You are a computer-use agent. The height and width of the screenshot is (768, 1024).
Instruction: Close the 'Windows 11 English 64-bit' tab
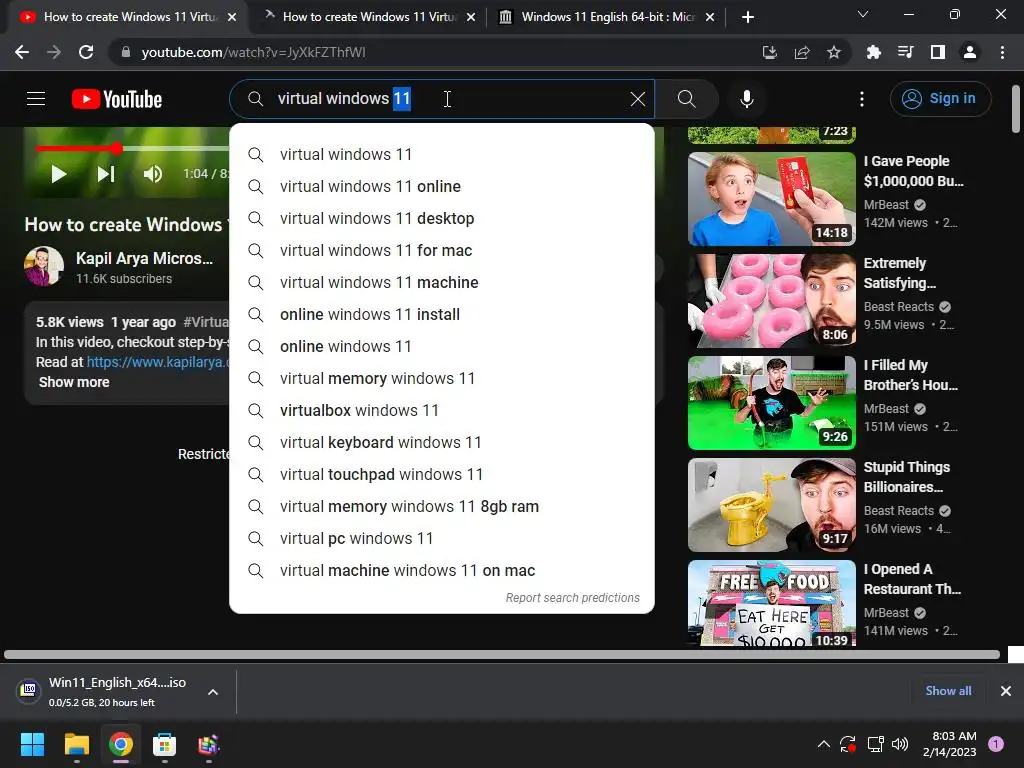point(710,17)
